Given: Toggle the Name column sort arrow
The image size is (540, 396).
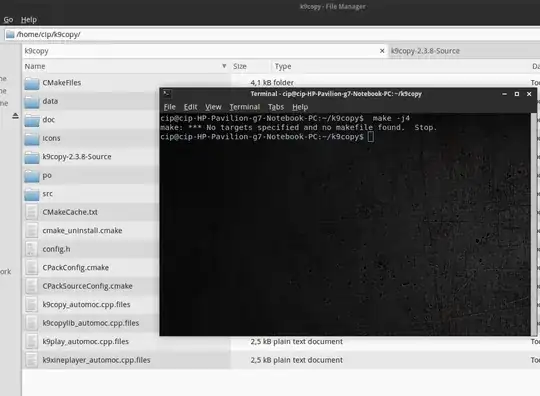Looking at the screenshot, I should tap(224, 66).
